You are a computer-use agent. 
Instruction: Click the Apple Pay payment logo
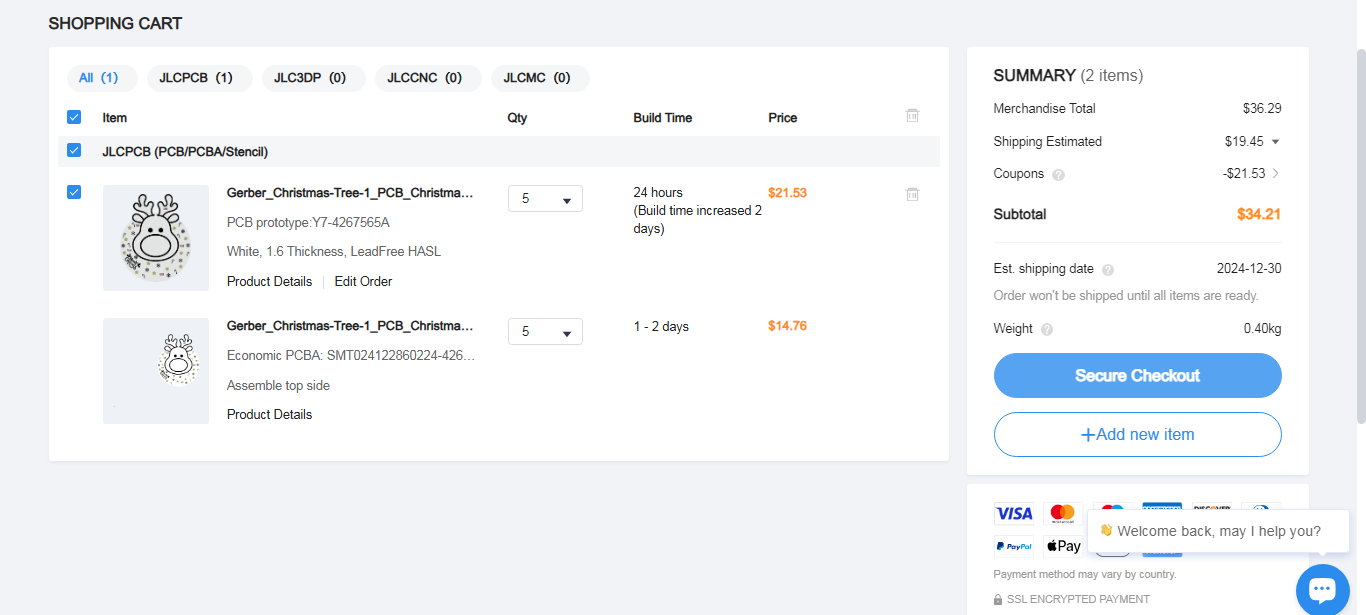[x=1063, y=546]
